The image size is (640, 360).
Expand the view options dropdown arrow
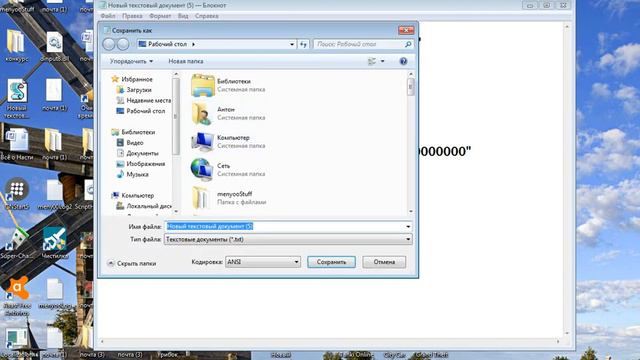tap(382, 61)
